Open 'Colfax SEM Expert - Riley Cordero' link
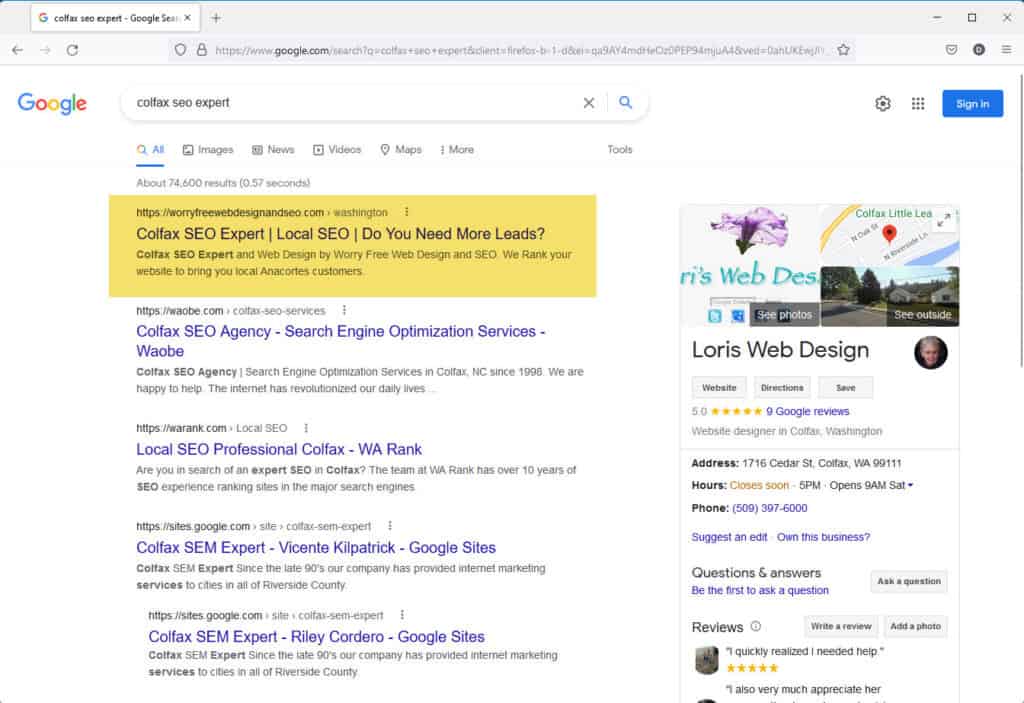 [316, 636]
